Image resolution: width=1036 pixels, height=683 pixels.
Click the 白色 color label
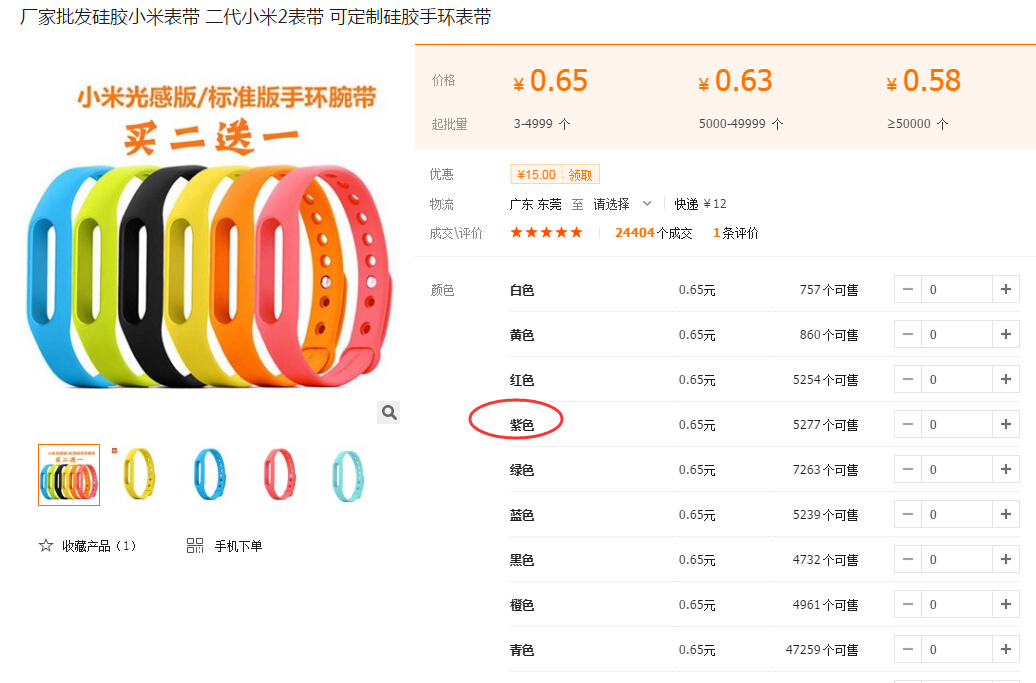click(x=522, y=290)
